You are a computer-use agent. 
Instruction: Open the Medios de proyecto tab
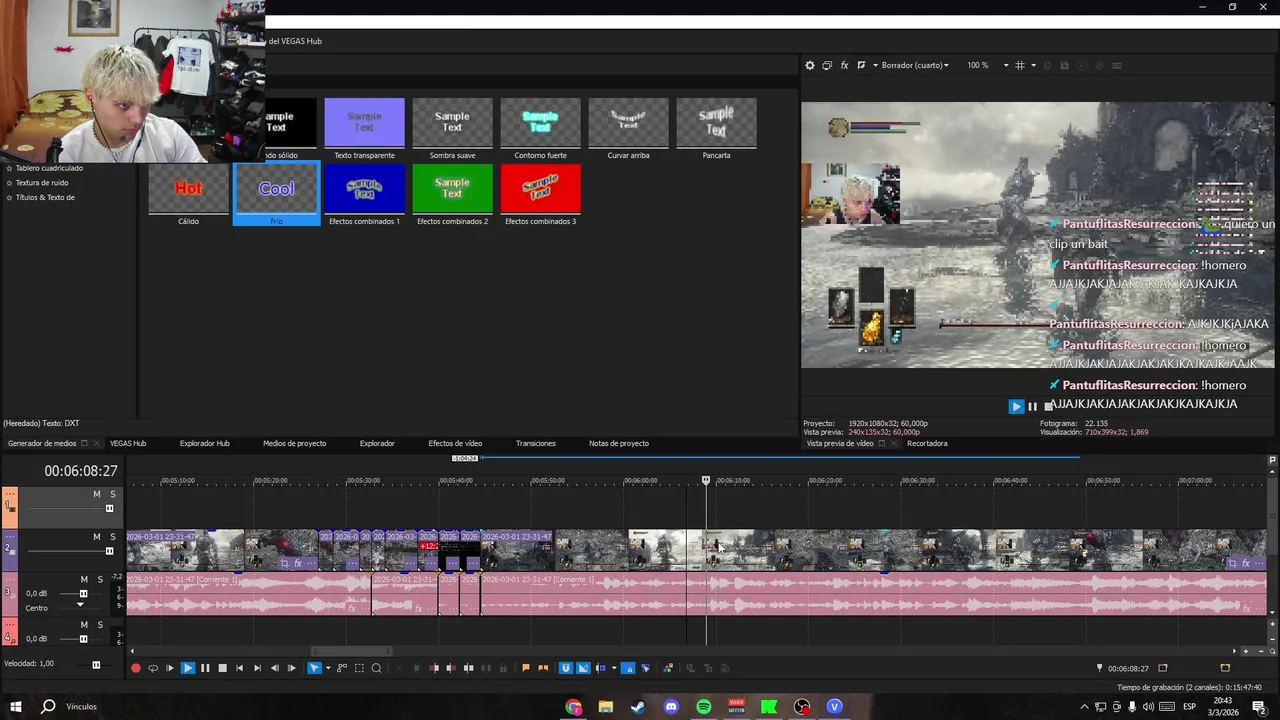(x=294, y=443)
